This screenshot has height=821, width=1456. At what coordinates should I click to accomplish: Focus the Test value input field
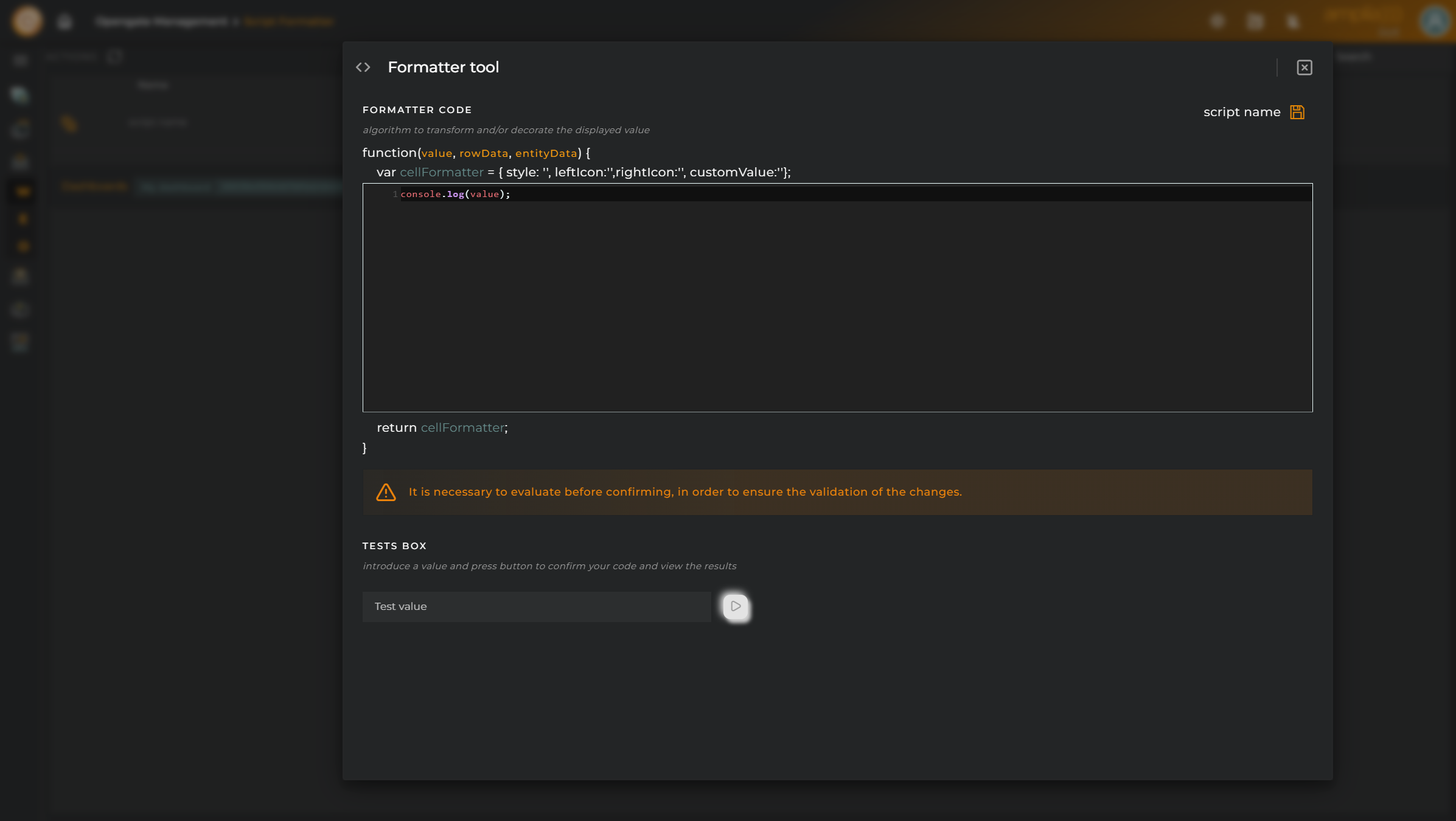click(537, 606)
